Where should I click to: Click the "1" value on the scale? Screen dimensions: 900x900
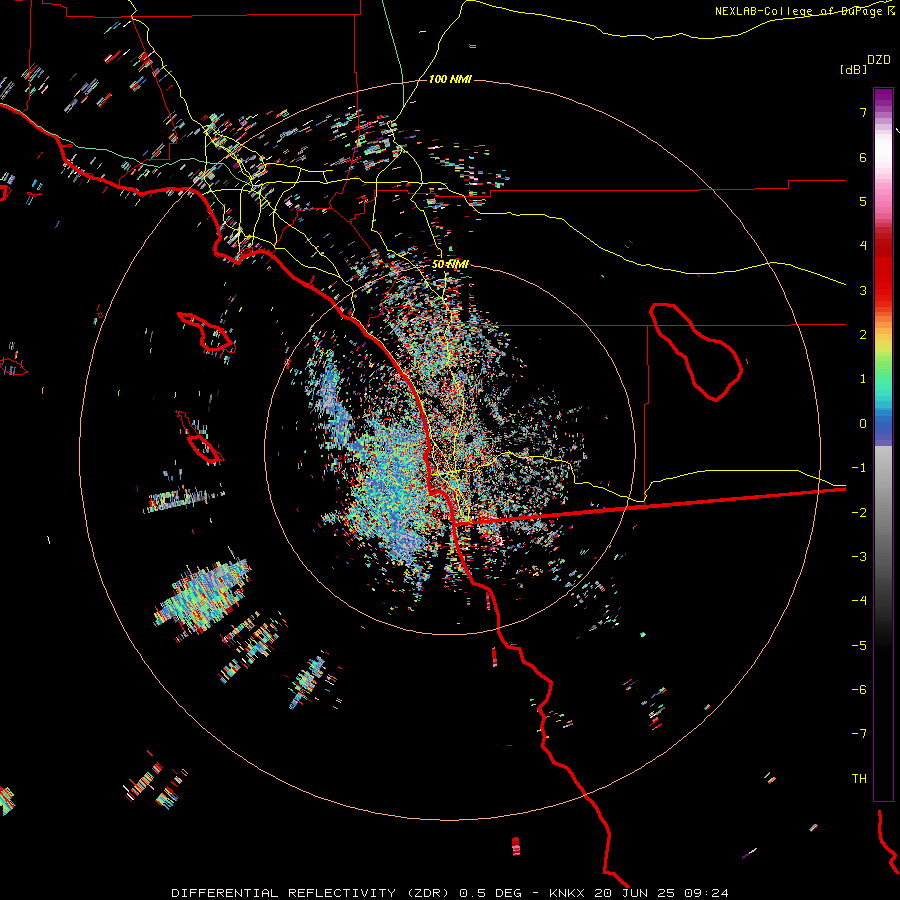point(863,379)
